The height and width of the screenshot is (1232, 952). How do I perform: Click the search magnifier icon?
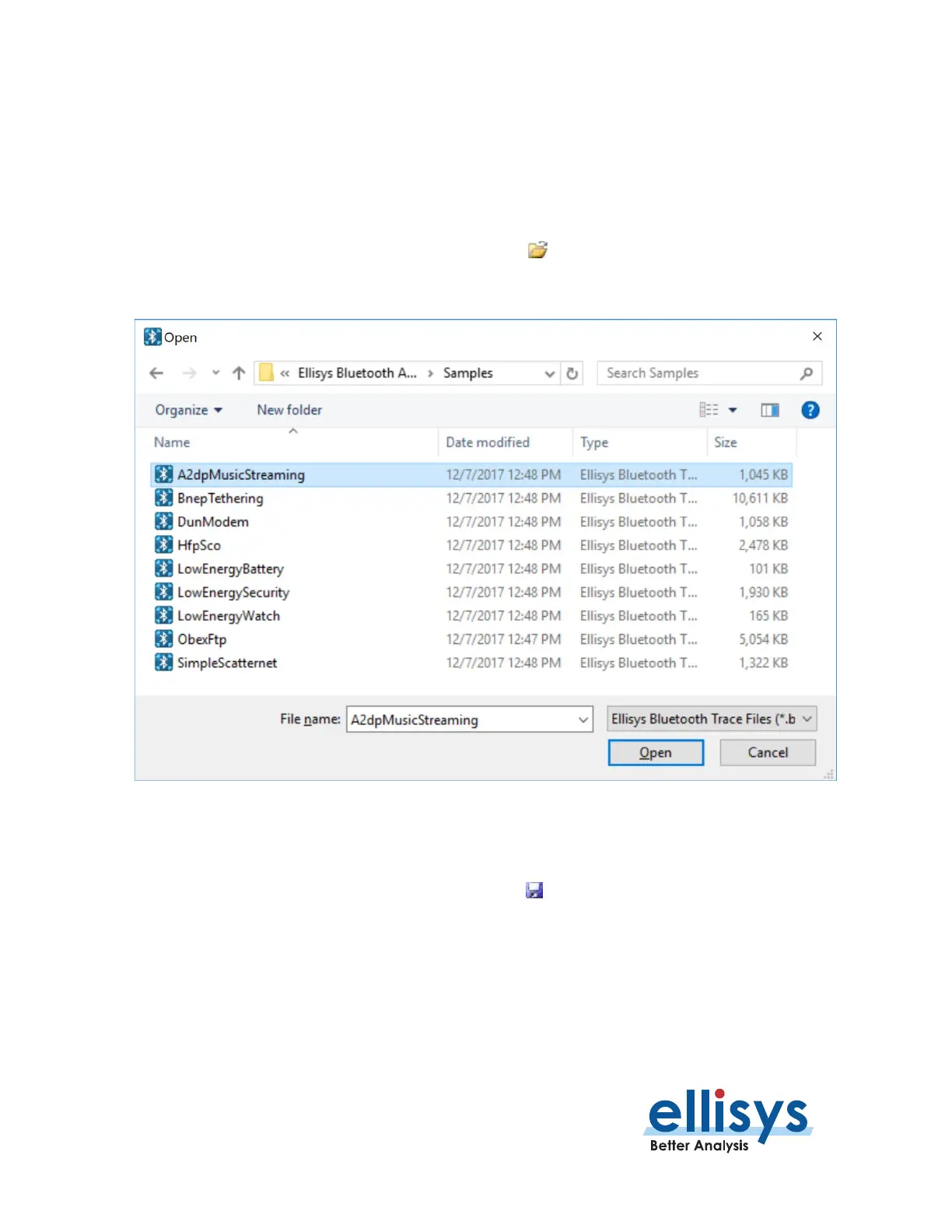(x=807, y=373)
